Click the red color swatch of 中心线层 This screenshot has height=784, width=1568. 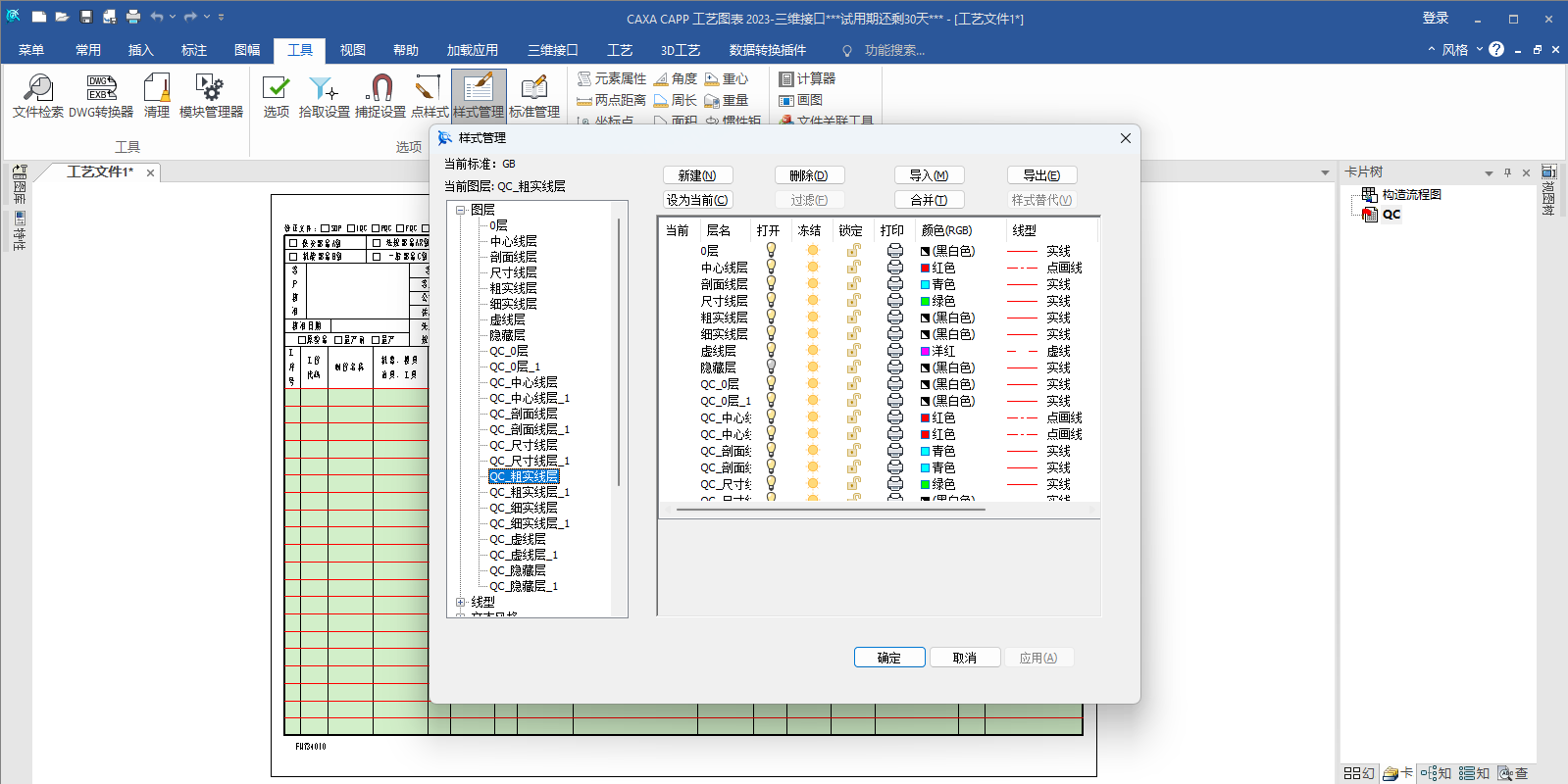(925, 268)
